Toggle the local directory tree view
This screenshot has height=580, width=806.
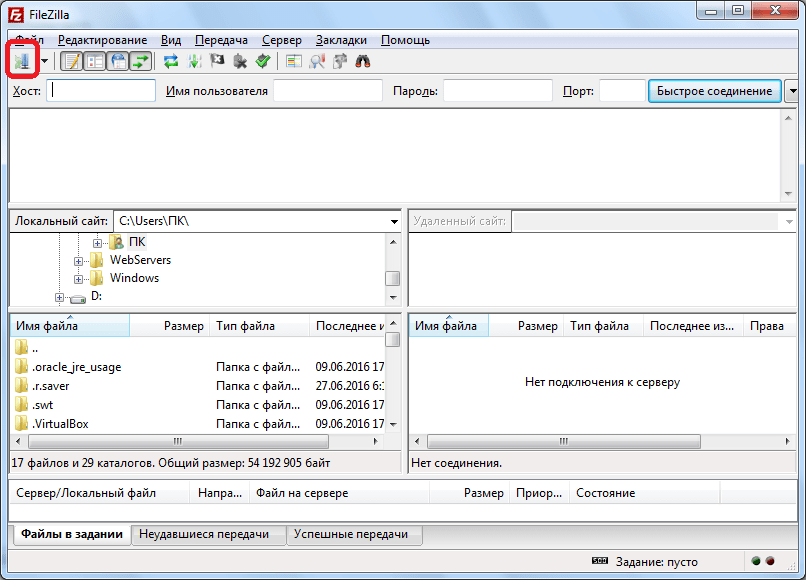[95, 61]
